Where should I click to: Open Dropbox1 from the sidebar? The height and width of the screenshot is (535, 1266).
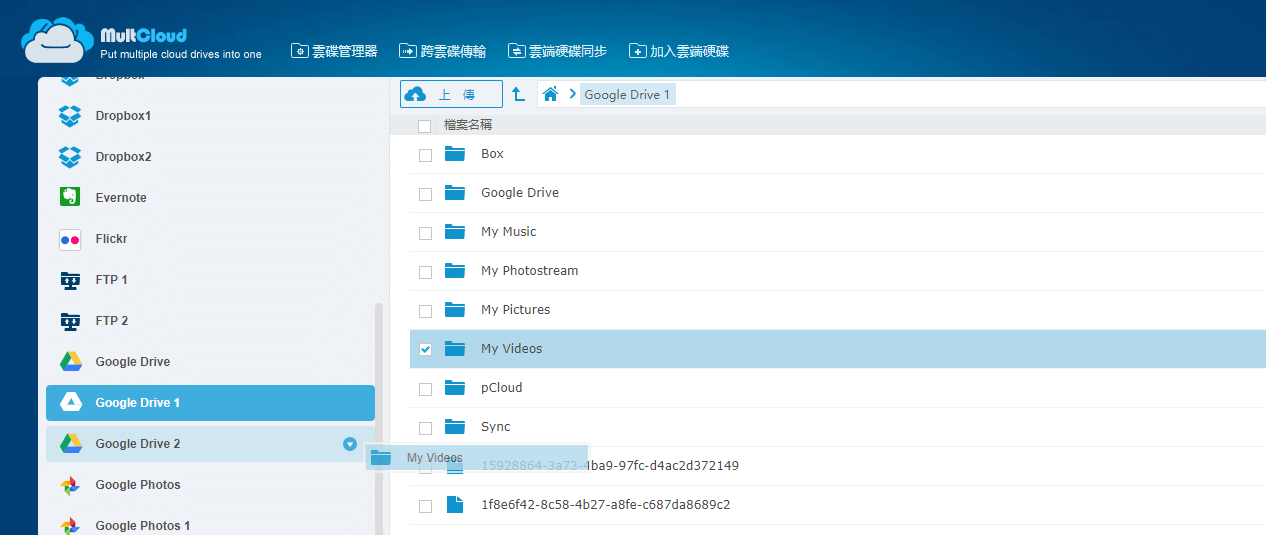coord(123,116)
